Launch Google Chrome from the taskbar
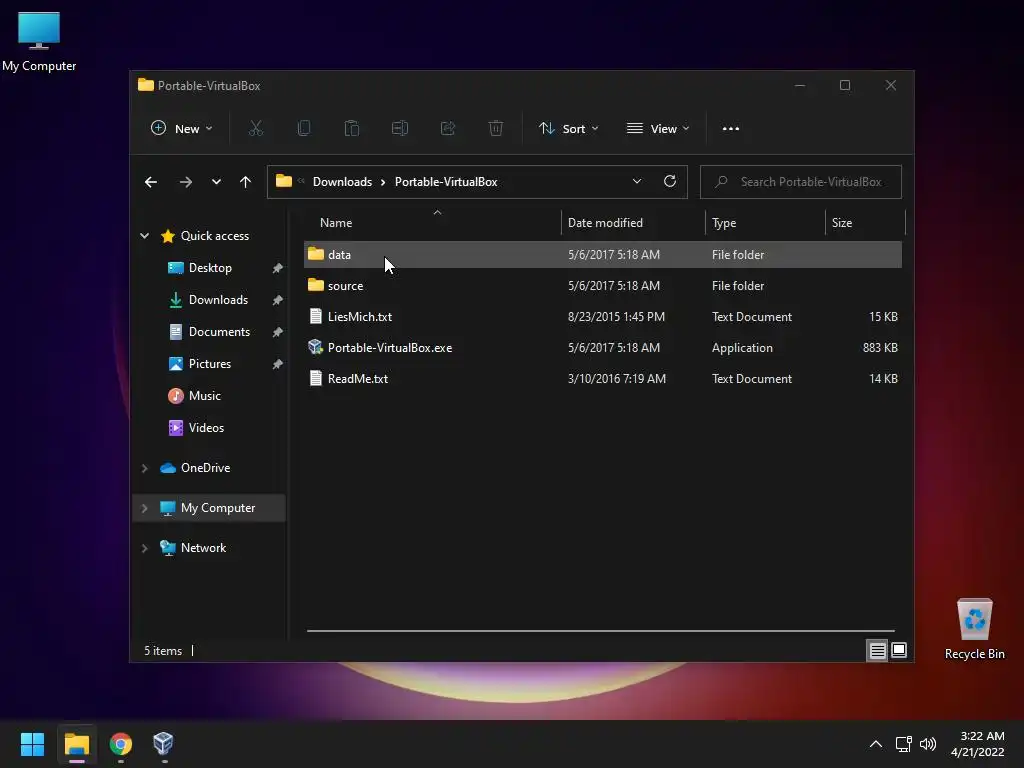 (121, 744)
